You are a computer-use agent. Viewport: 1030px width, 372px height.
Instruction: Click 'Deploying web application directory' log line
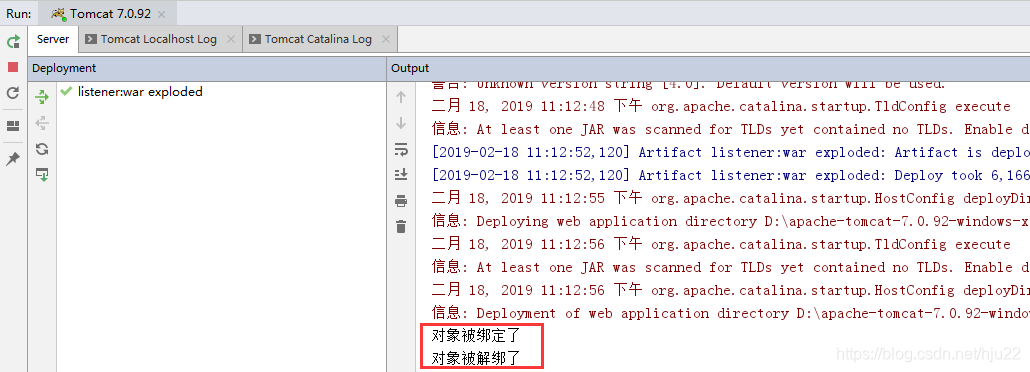coord(730,221)
